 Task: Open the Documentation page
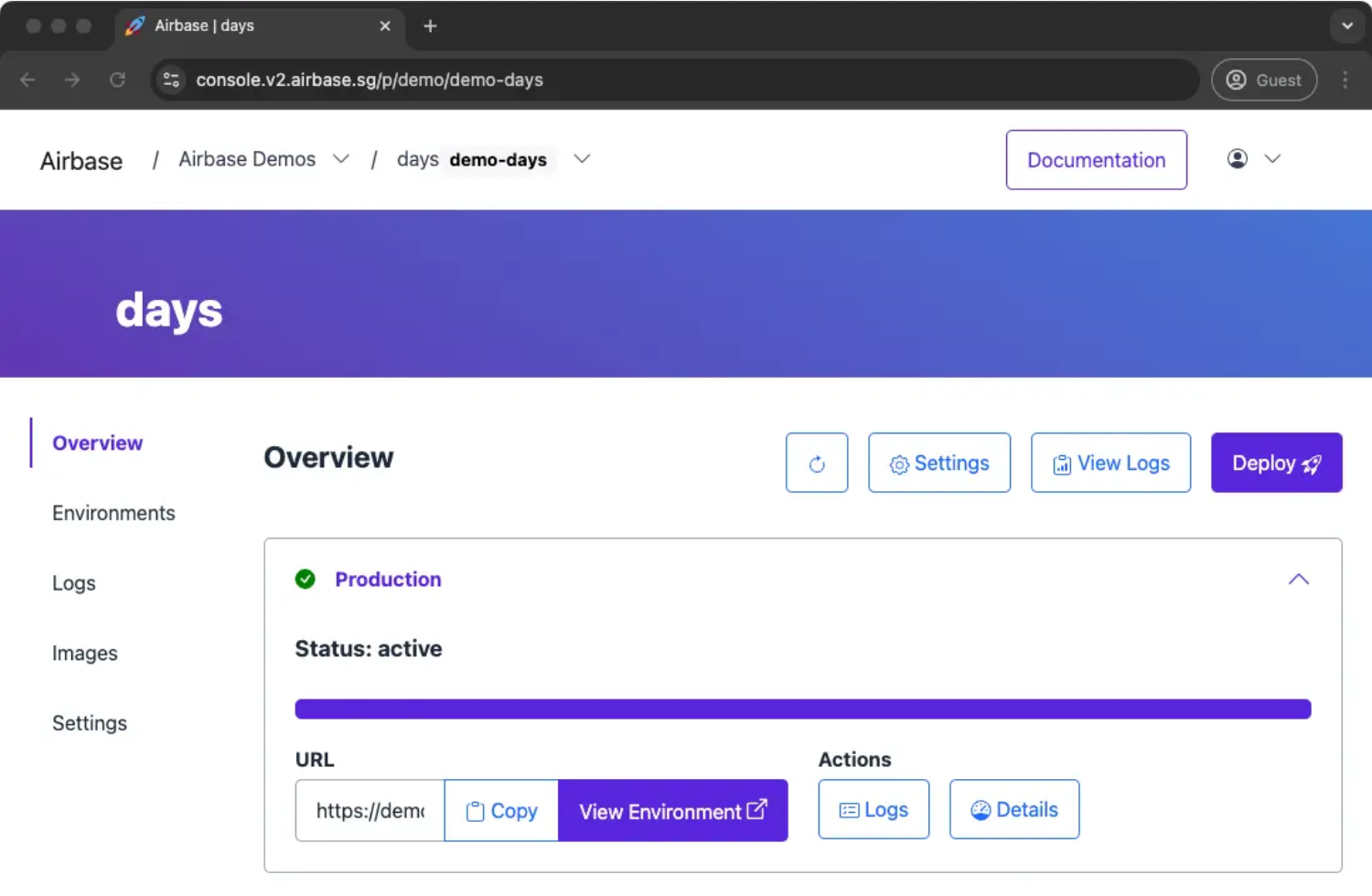[1096, 159]
